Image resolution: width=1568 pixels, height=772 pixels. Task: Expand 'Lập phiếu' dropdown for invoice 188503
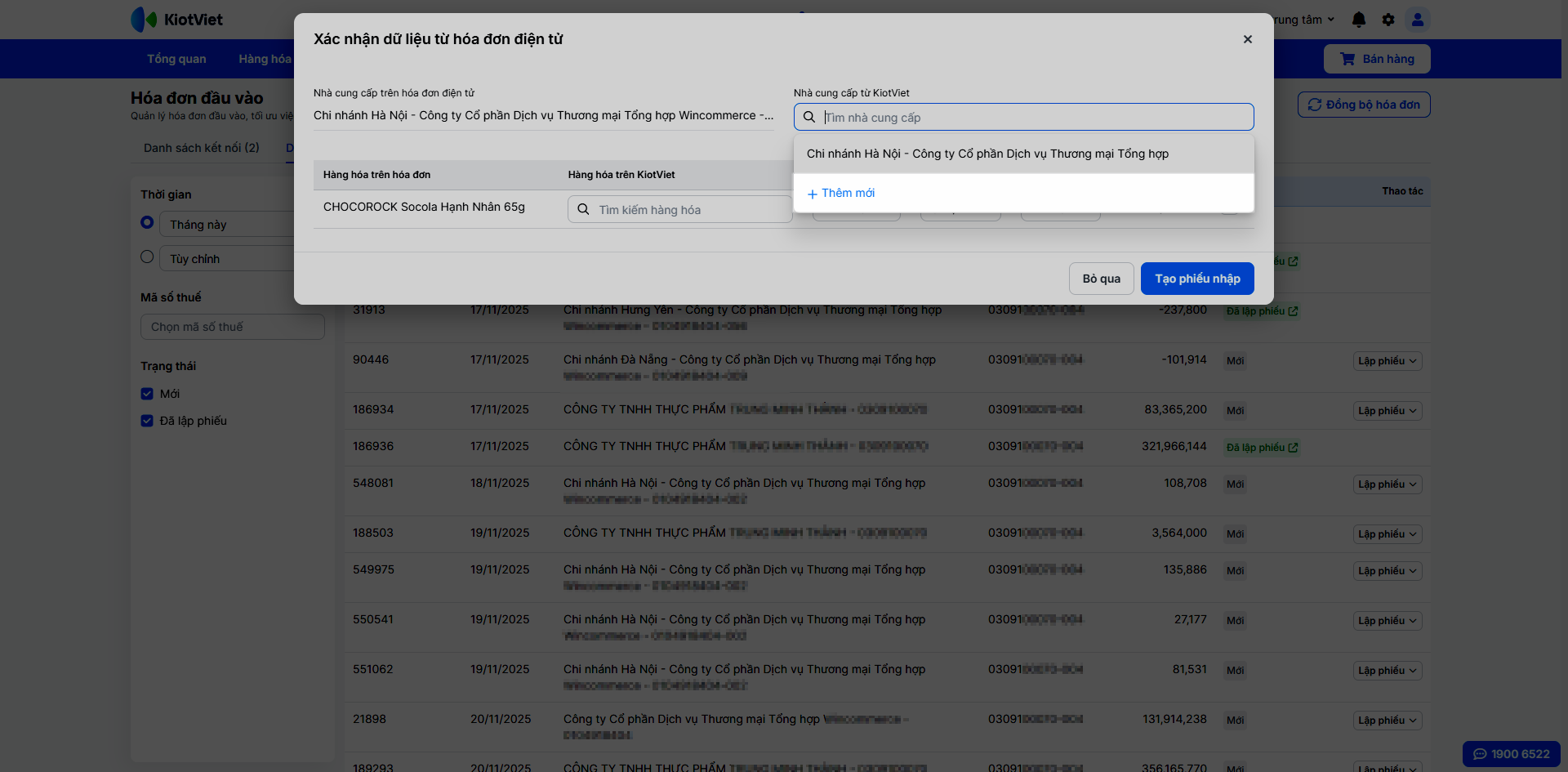1388,534
